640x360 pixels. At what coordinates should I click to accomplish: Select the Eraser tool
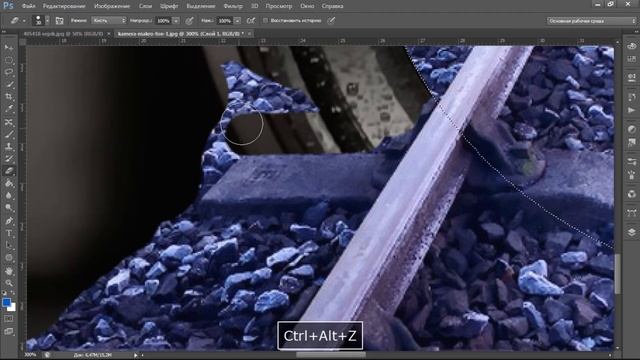[x=9, y=171]
